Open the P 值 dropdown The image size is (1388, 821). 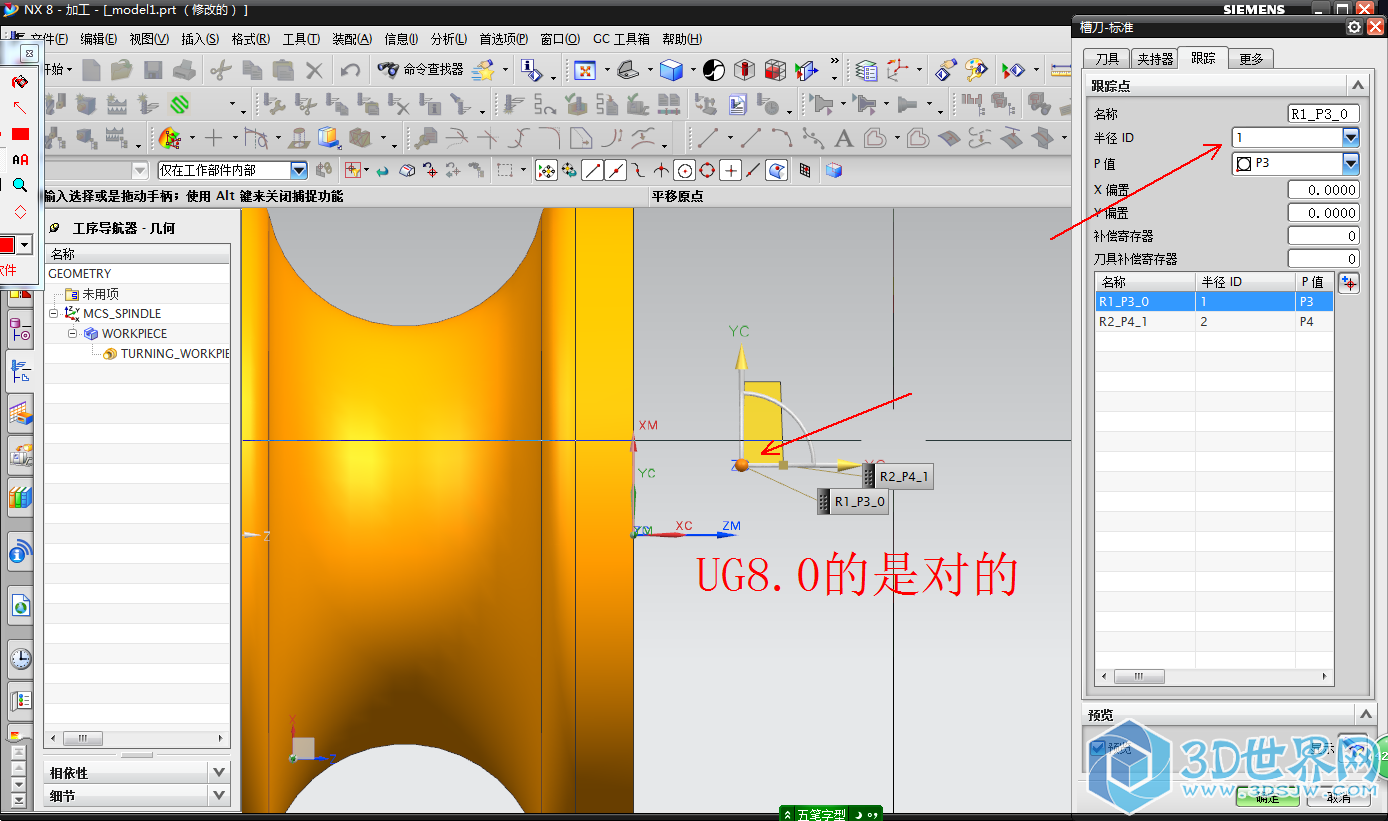coord(1351,163)
